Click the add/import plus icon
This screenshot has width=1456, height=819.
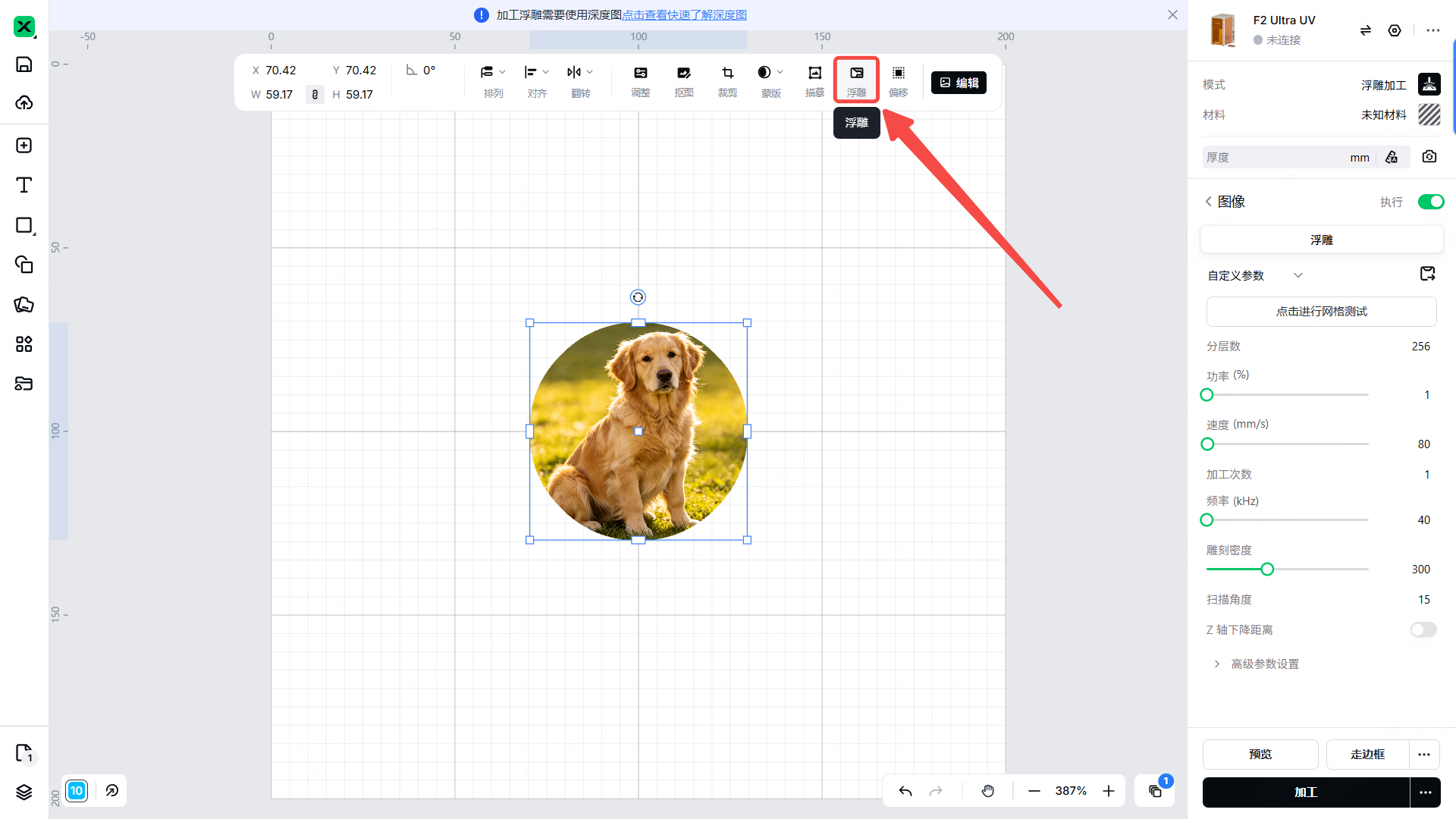(24, 146)
